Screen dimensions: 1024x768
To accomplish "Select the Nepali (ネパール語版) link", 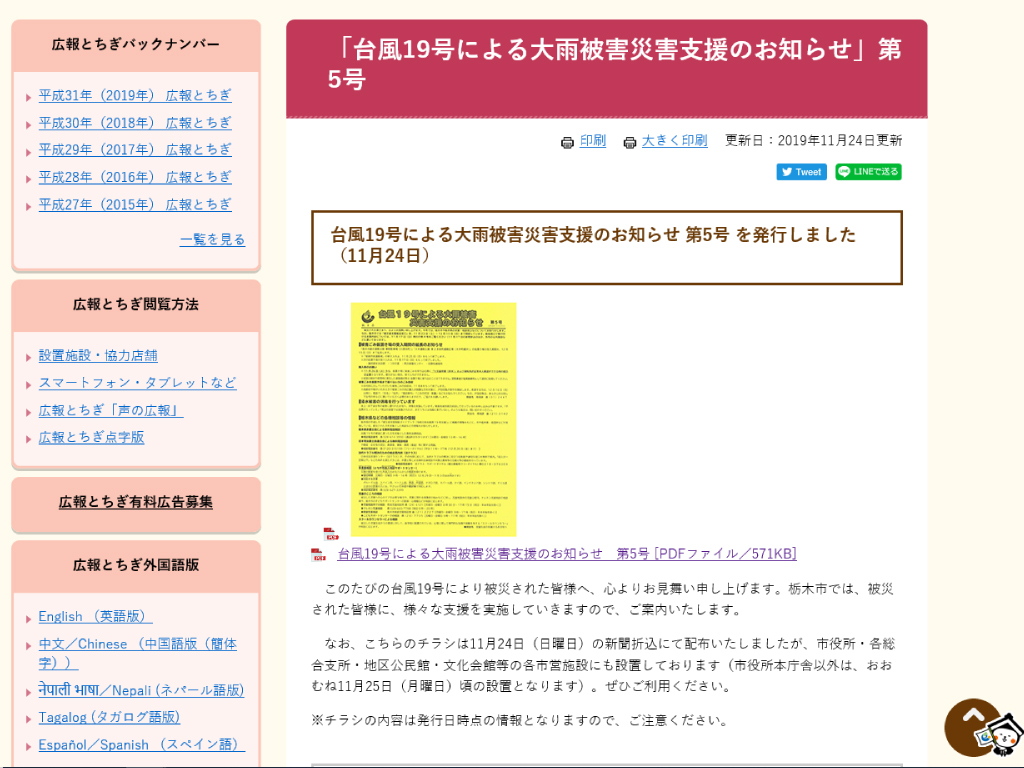I will tap(141, 690).
